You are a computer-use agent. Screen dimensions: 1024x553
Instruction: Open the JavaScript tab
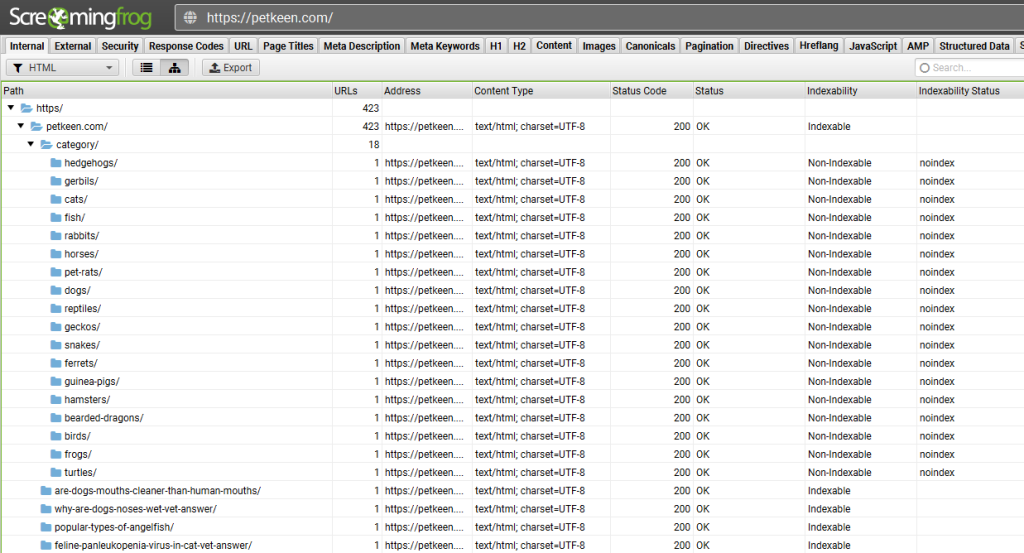873,46
